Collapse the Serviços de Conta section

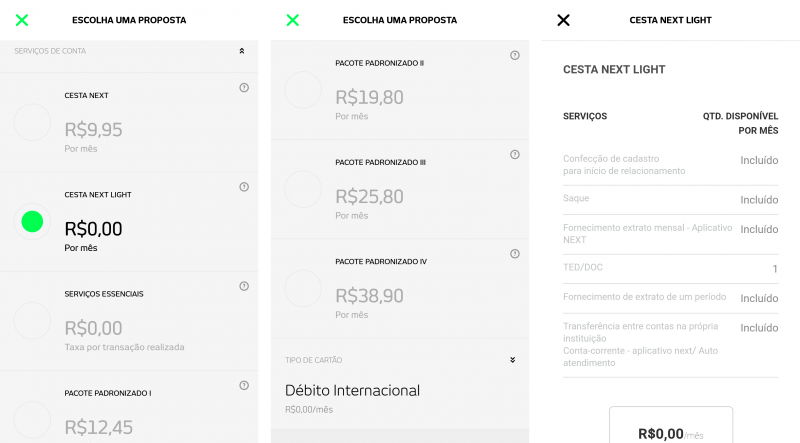point(241,51)
